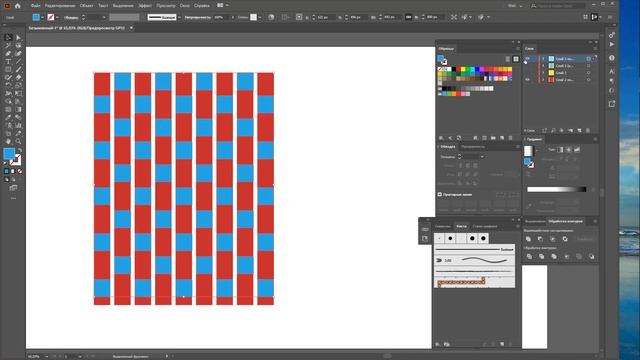This screenshot has height=360, width=640.
Task: Switch the Swatches panel to list view
Action: [x=508, y=59]
